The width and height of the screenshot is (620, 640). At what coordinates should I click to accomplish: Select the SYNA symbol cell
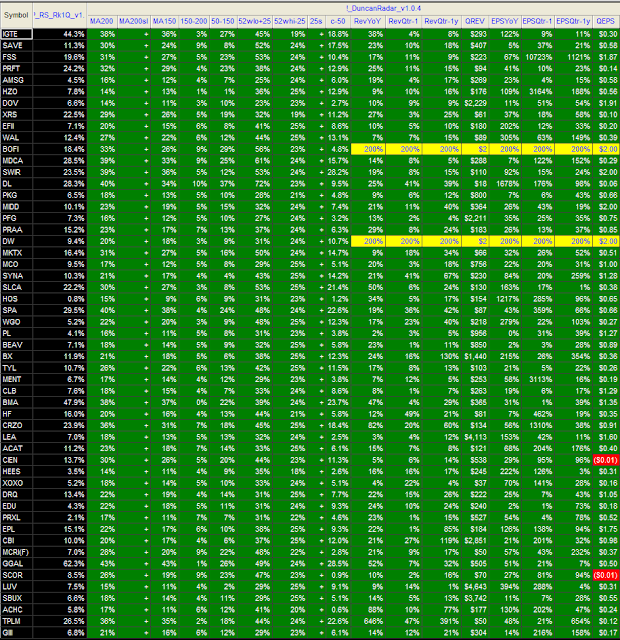(x=16, y=276)
